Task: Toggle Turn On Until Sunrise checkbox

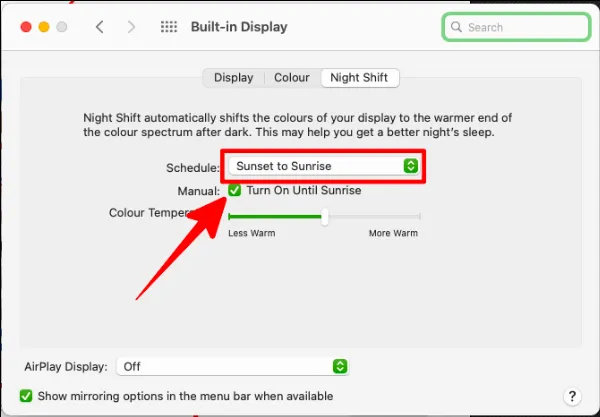Action: click(x=235, y=190)
